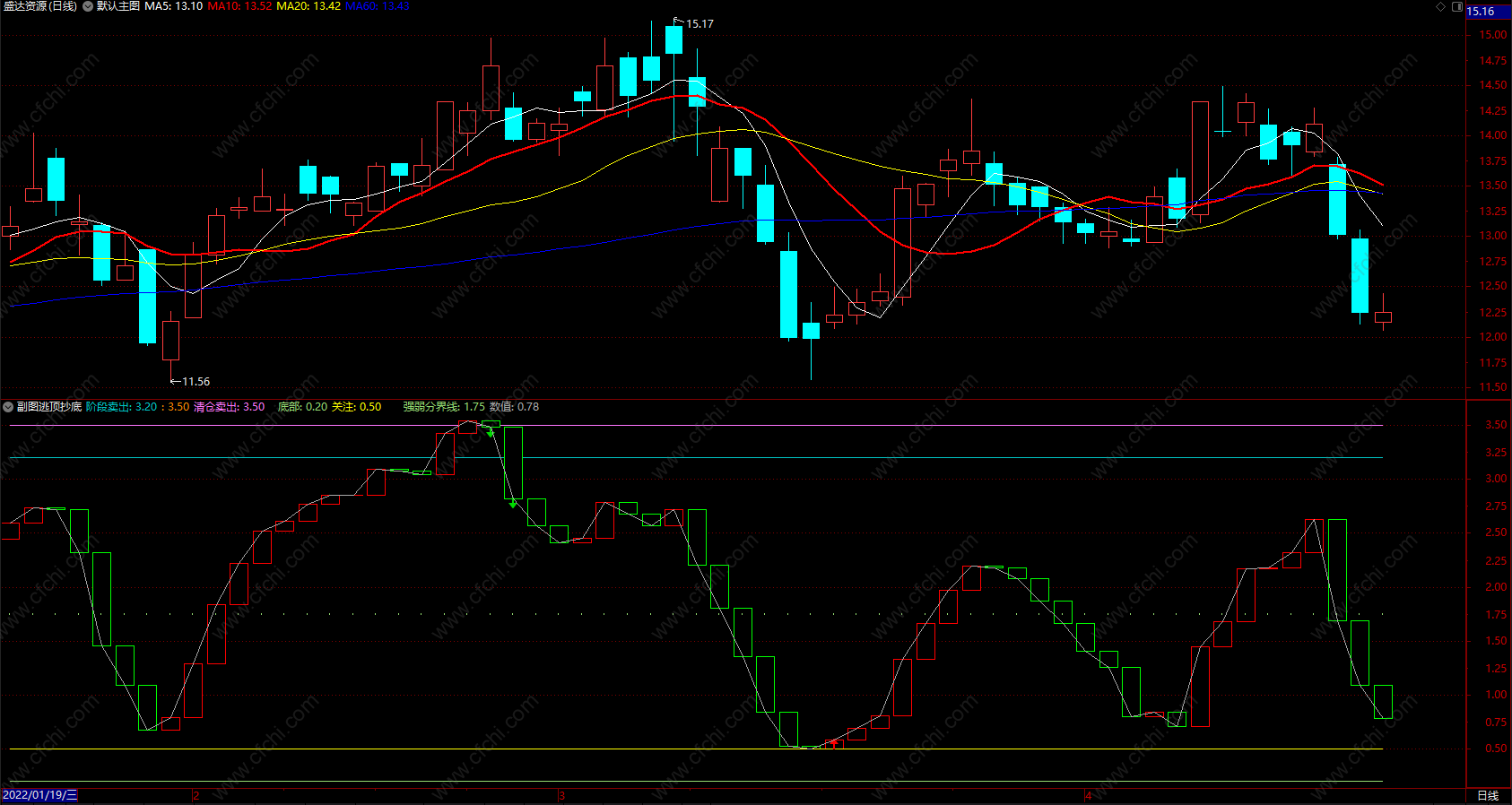Screen dimensions: 1512x805
Task: Click the diamond marker icon at top right
Action: click(x=1441, y=6)
